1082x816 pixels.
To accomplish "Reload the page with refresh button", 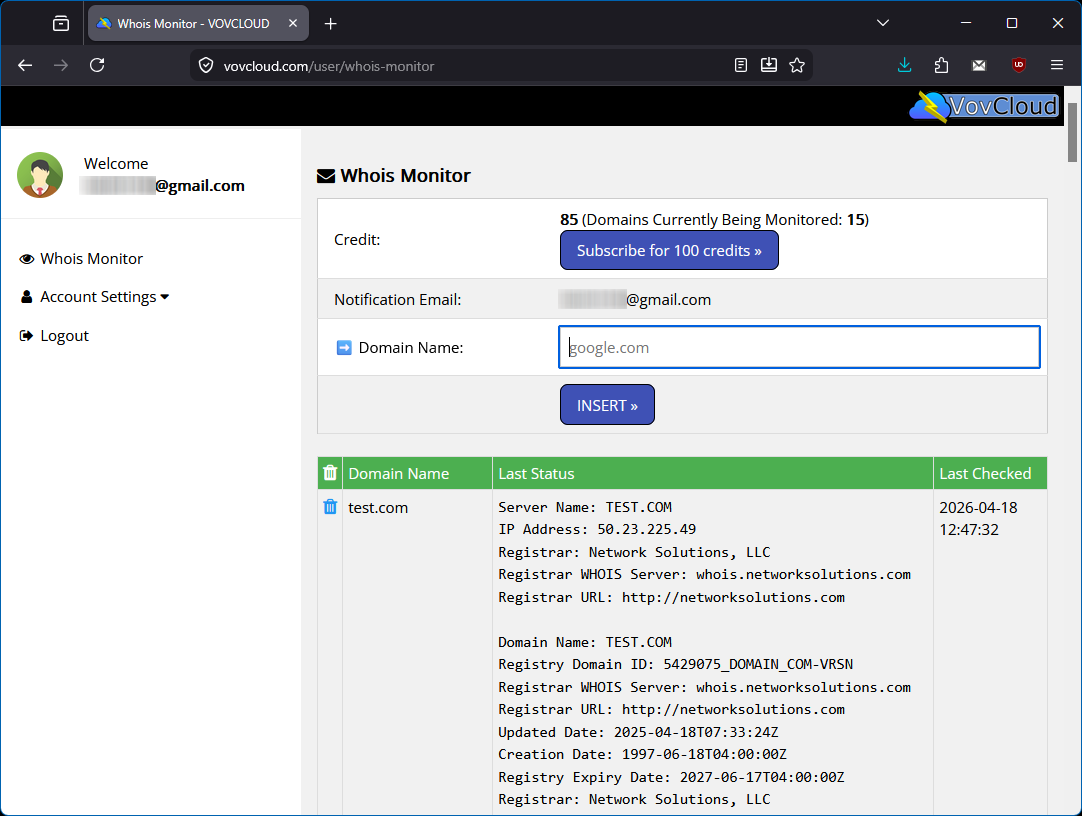I will (x=97, y=65).
